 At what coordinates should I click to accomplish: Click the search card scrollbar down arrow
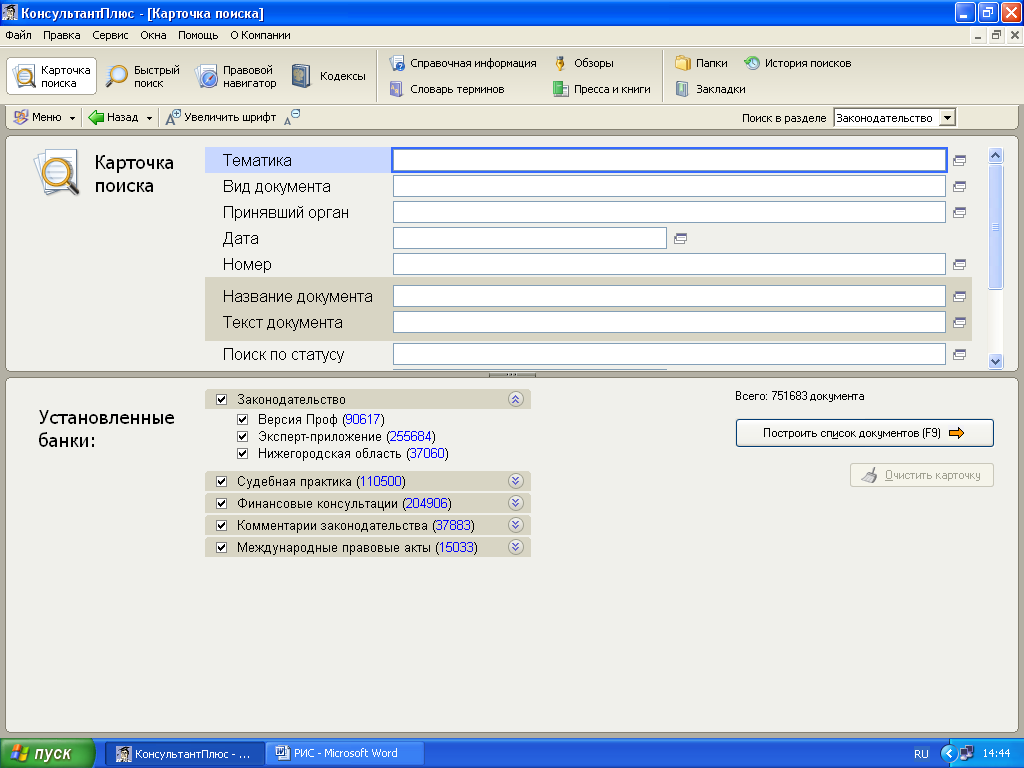click(x=995, y=361)
